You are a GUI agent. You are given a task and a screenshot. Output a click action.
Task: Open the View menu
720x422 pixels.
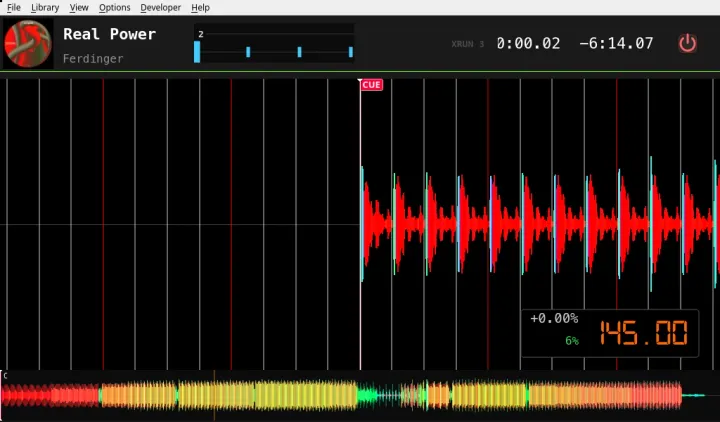click(79, 7)
